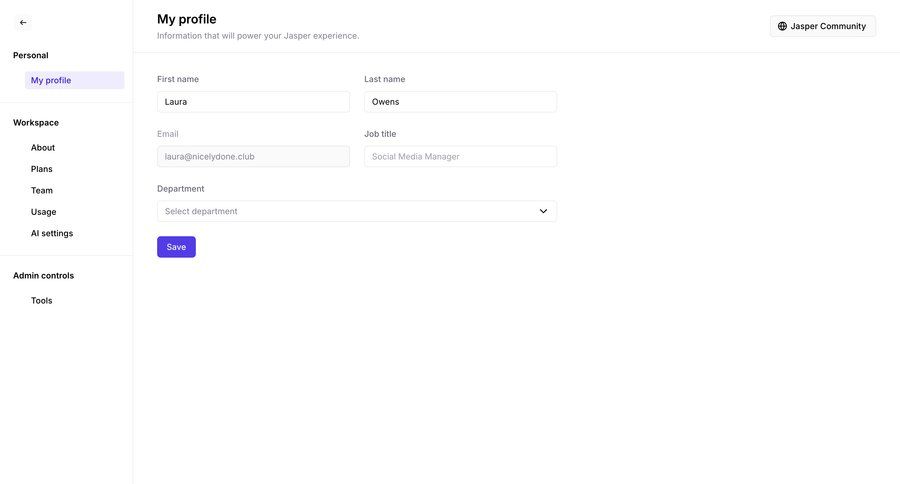Viewport: 900px width, 484px height.
Task: Click the back arrow icon
Action: 23,22
